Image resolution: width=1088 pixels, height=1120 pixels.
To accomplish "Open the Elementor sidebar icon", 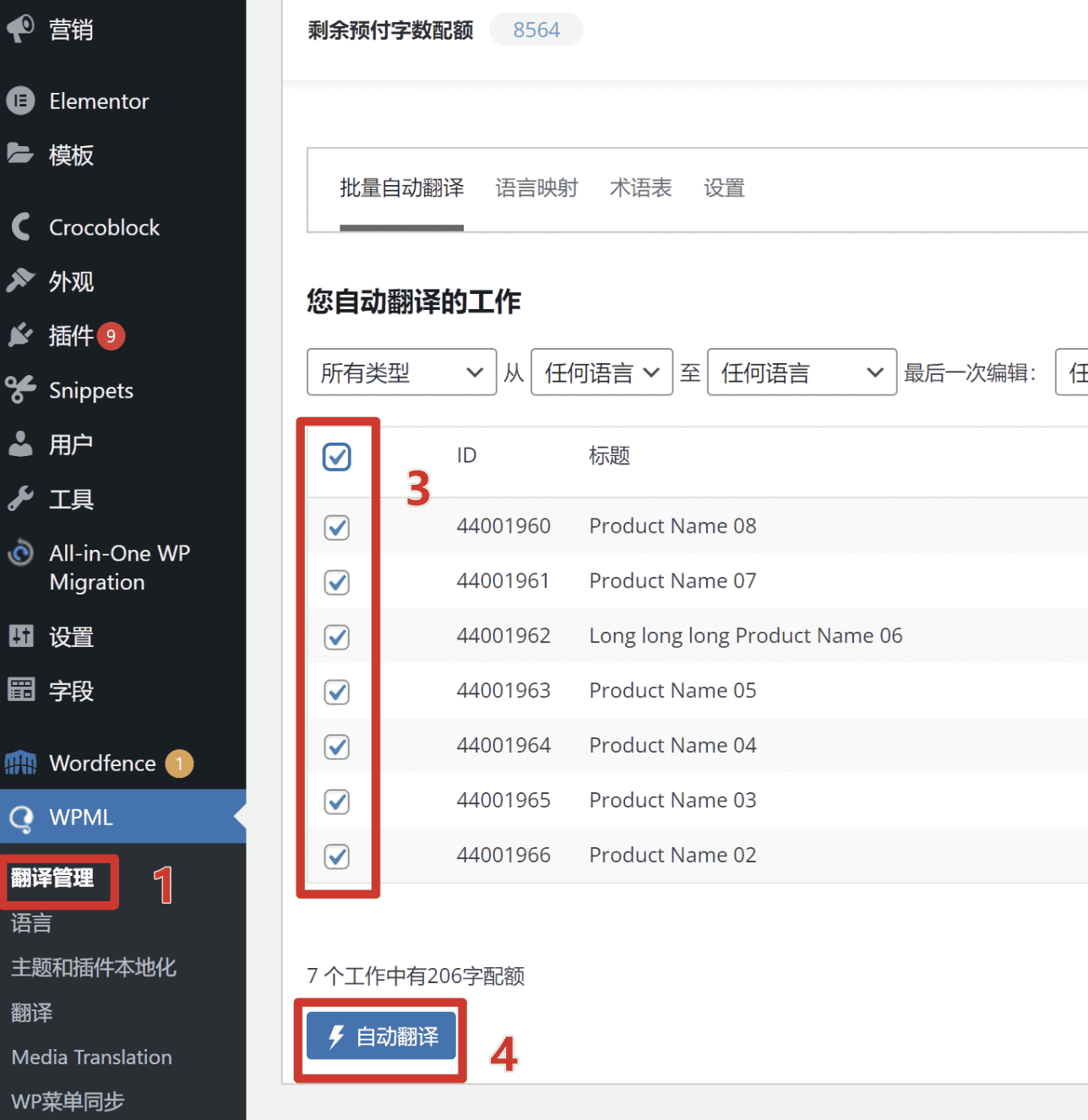I will (x=21, y=101).
